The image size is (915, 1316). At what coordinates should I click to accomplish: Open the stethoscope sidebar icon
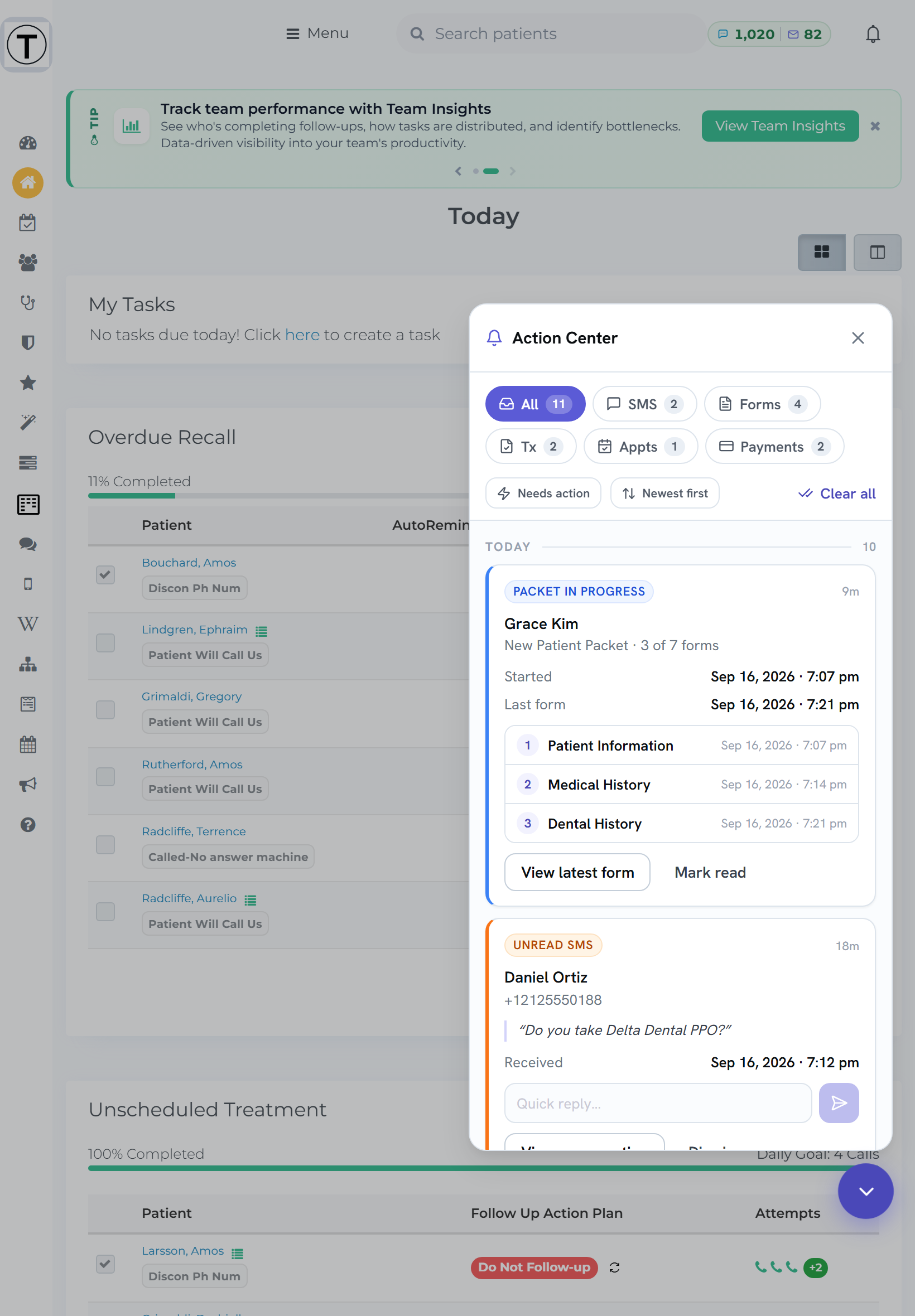click(27, 302)
